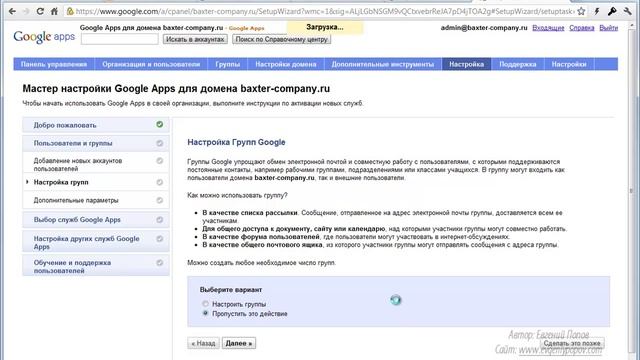640x360 pixels.
Task: Open Пользователи и группы wizard section
Action: click(x=96, y=143)
